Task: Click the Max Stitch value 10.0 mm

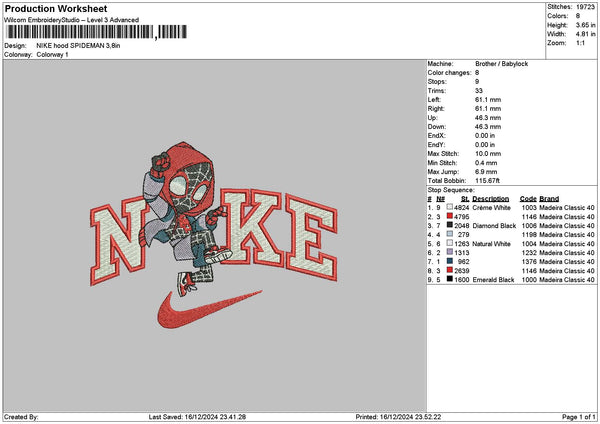Action: [488, 154]
